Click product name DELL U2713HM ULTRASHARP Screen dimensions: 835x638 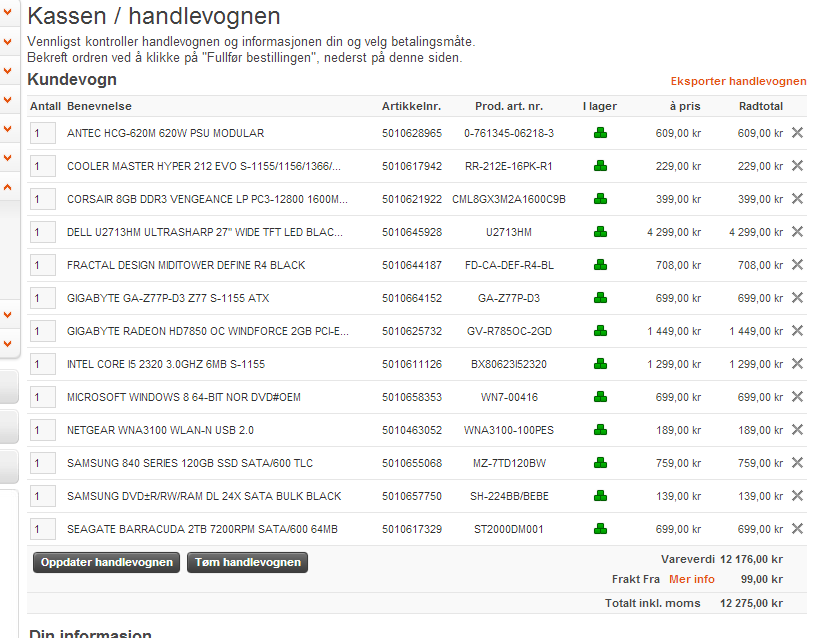(x=204, y=232)
